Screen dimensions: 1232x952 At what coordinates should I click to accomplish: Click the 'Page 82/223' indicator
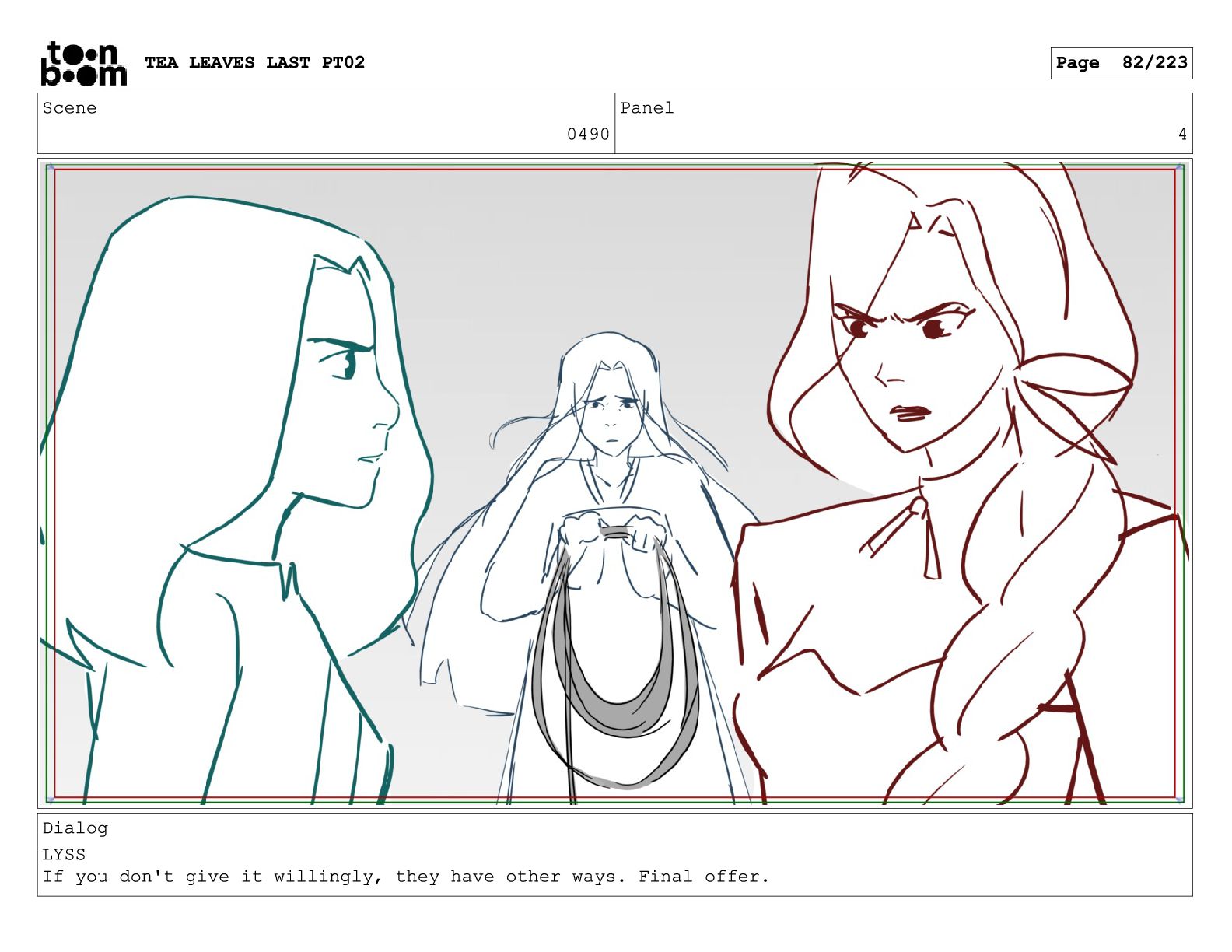pos(1121,63)
